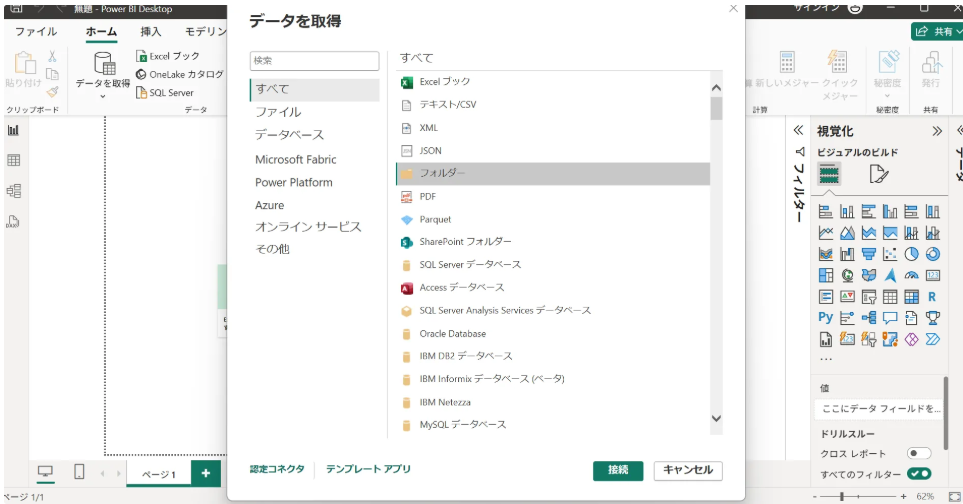This screenshot has height=504, width=963.
Task: Switch to mobile layout icon at bottom
Action: point(79,472)
